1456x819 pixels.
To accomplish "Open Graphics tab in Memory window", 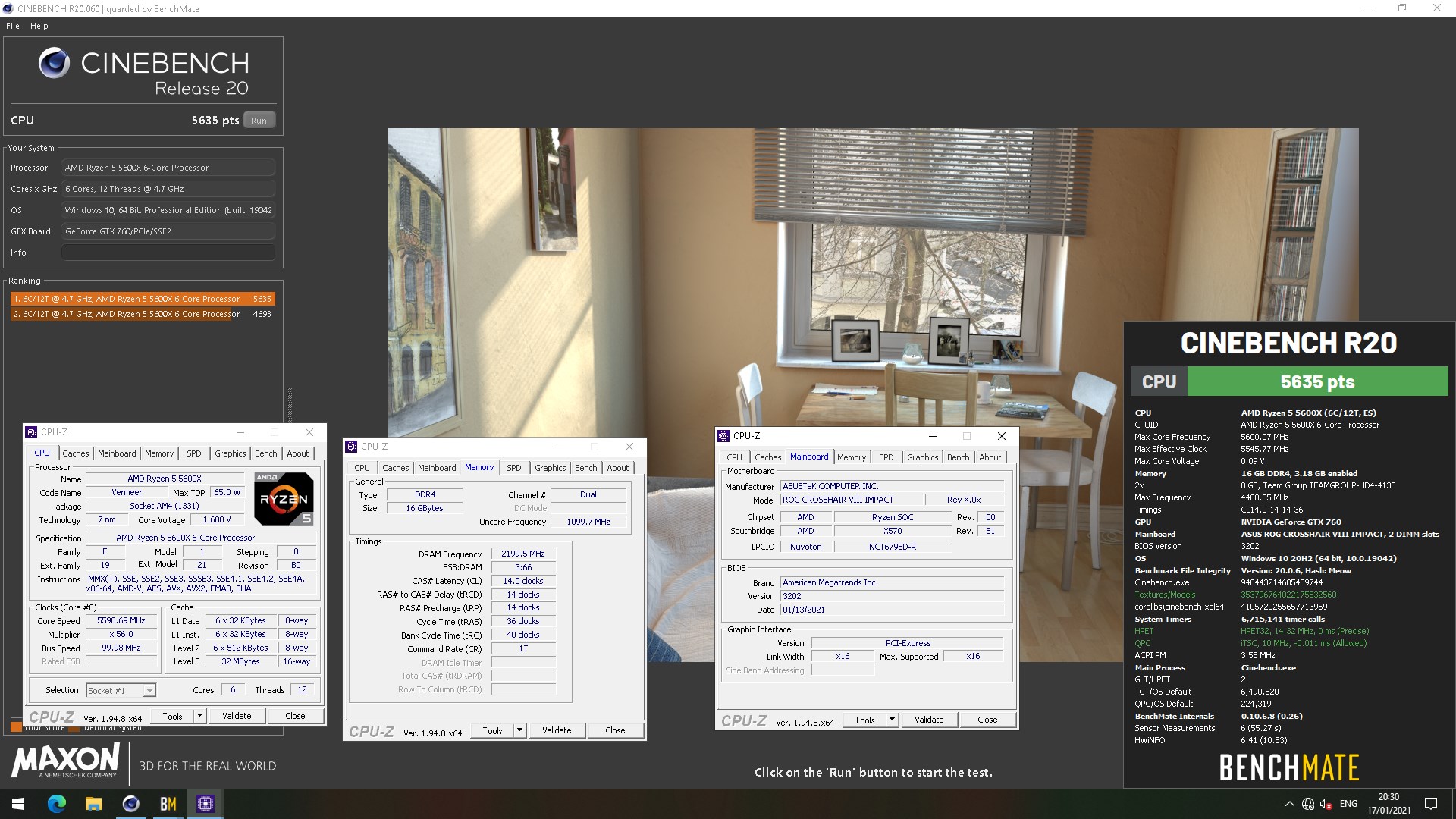I will pos(551,468).
